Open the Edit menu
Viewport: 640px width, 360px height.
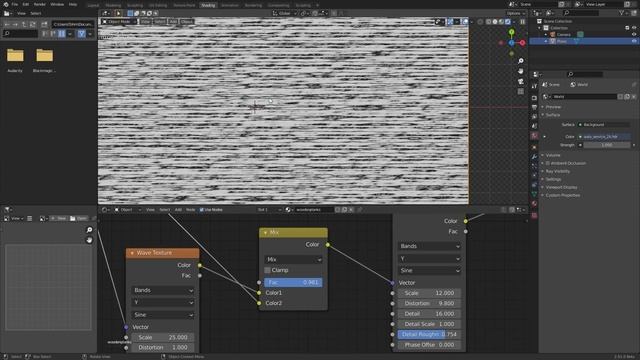click(x=26, y=4)
